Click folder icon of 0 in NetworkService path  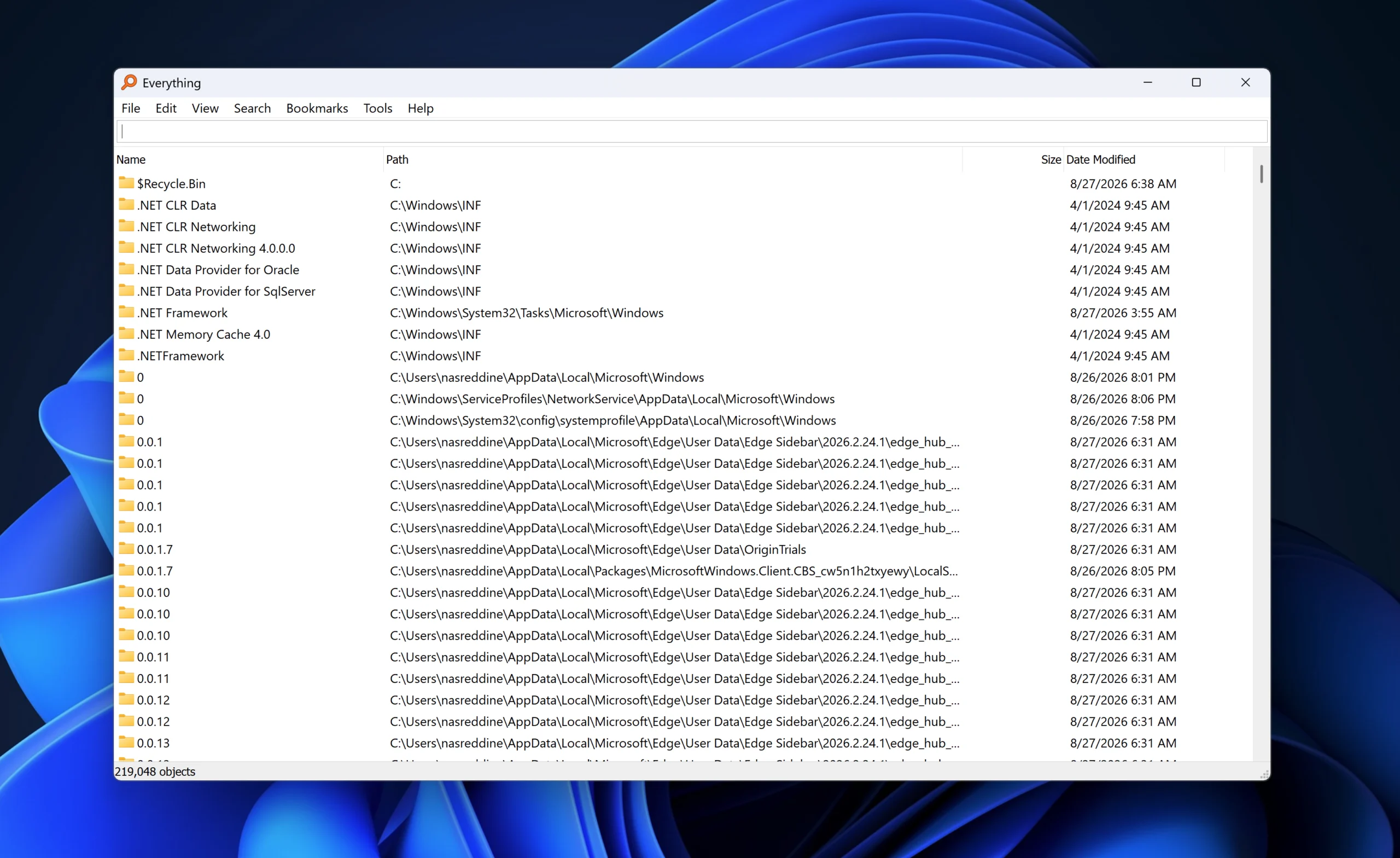pos(126,398)
